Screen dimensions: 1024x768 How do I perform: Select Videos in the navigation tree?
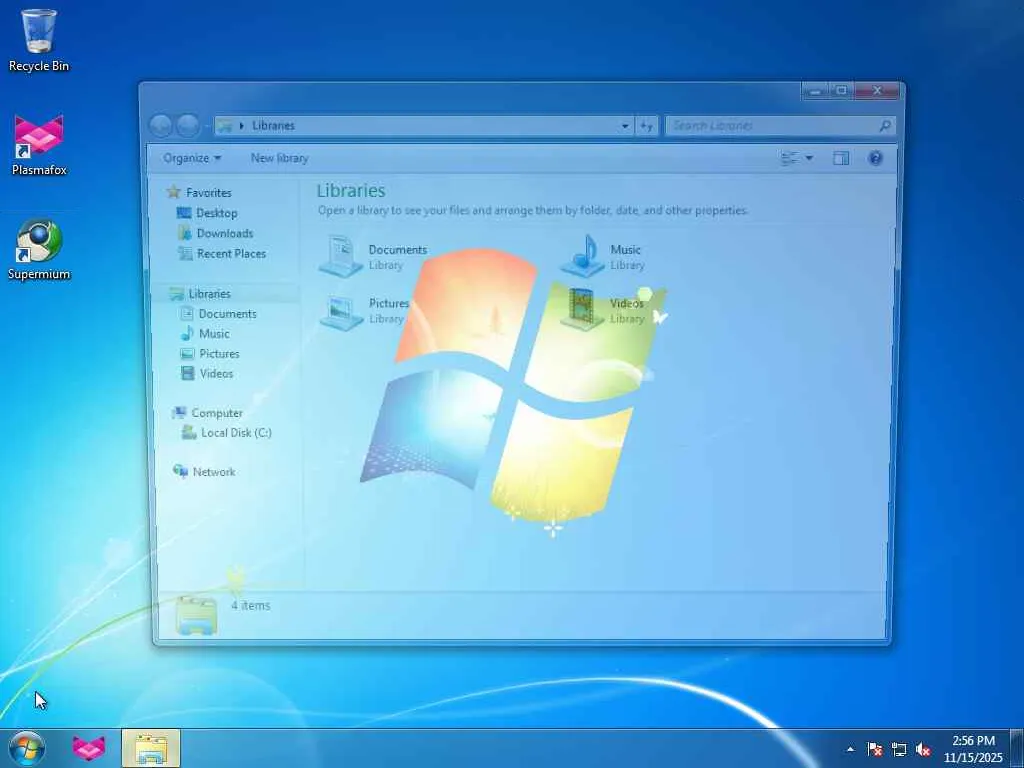(207, 374)
